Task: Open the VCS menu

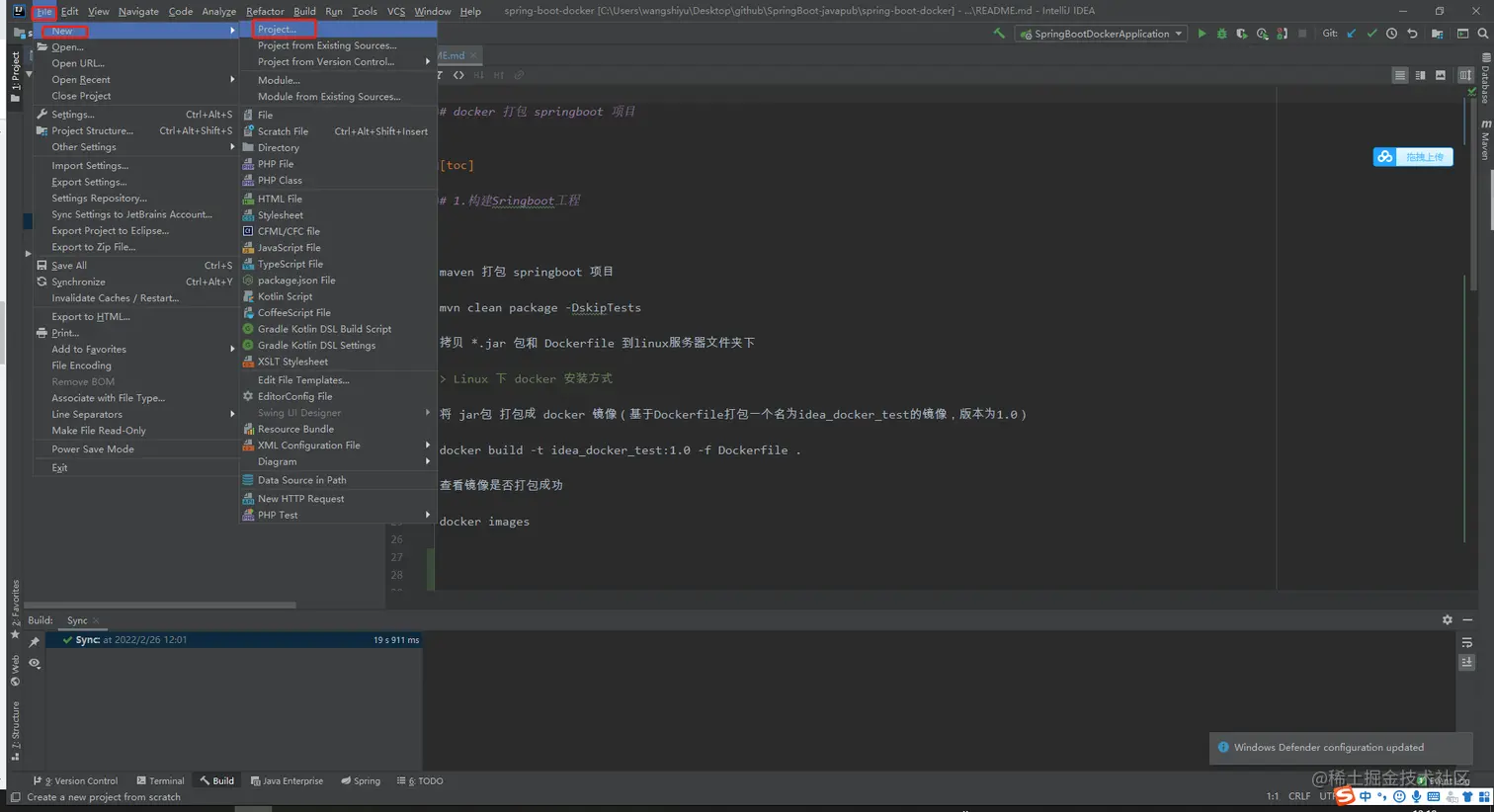Action: click(x=396, y=12)
